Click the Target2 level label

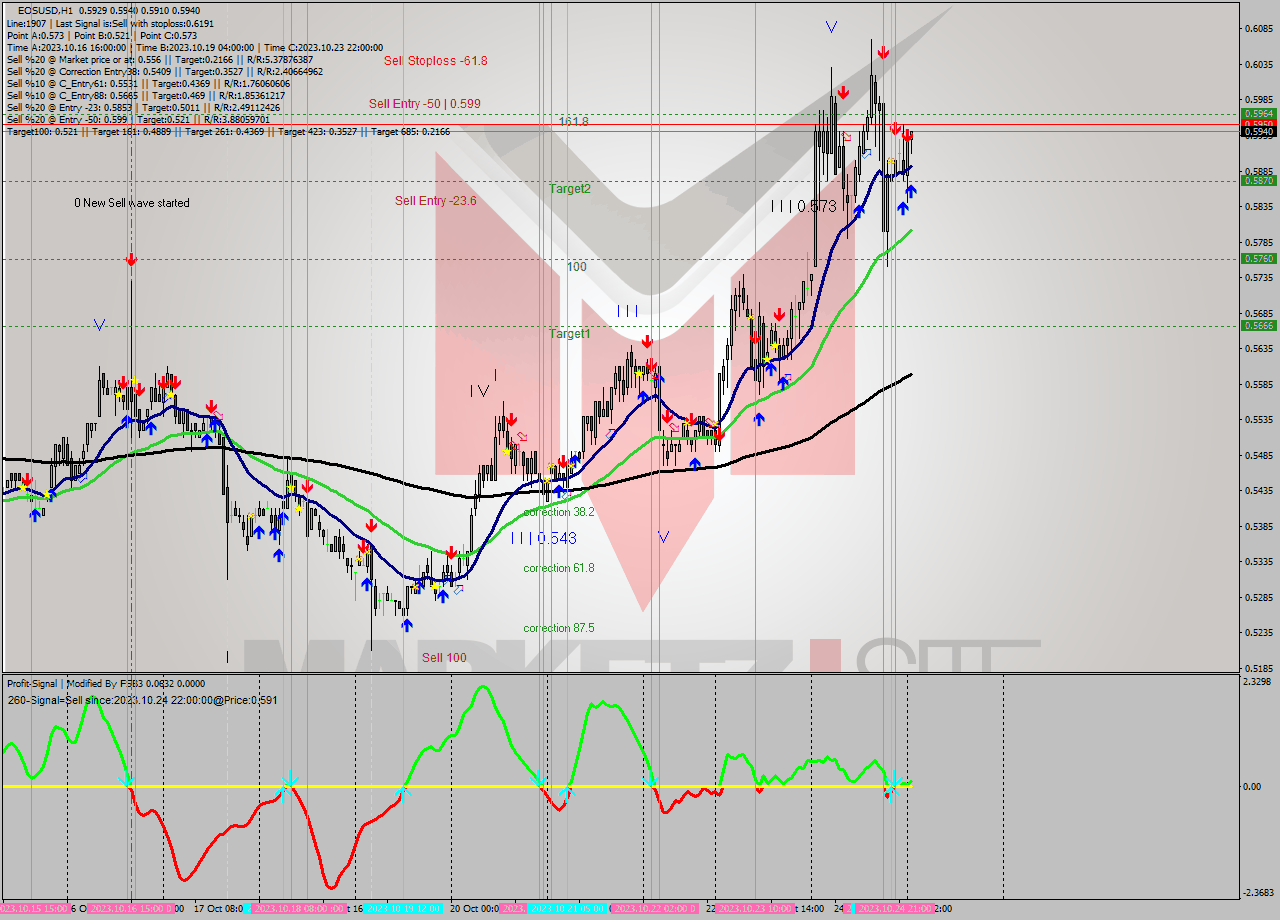[x=569, y=189]
